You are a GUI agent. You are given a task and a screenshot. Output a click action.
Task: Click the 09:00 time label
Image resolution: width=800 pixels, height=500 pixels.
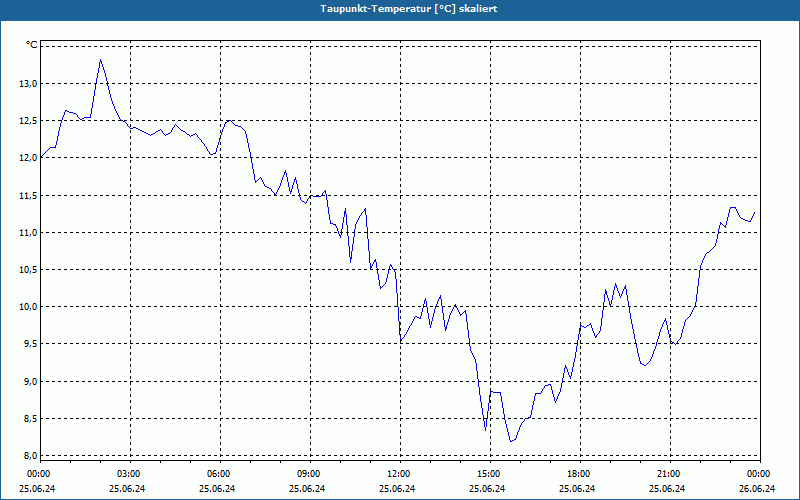(310, 474)
